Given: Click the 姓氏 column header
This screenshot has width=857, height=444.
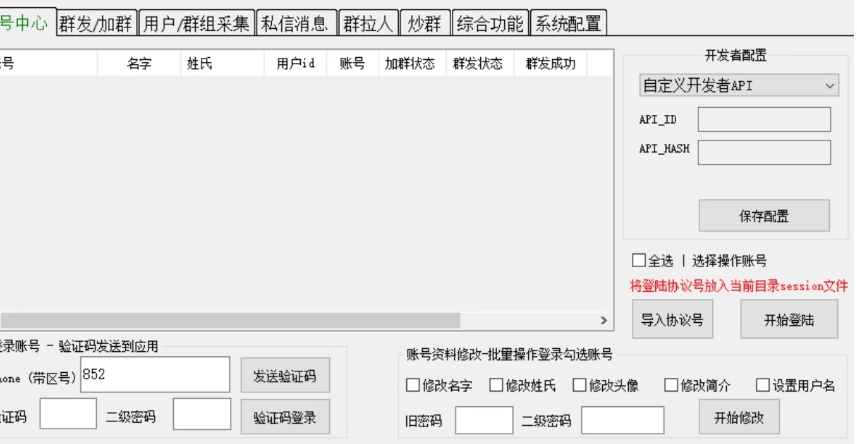Looking at the screenshot, I should pyautogui.click(x=222, y=64).
